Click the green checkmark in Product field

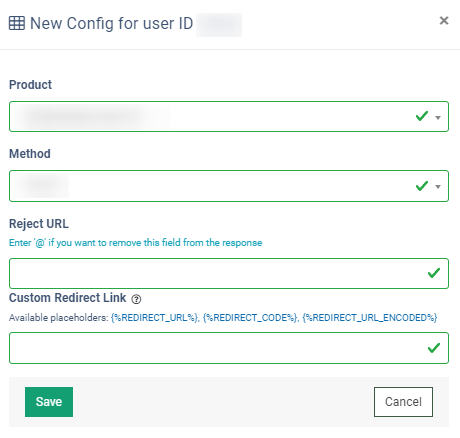422,116
